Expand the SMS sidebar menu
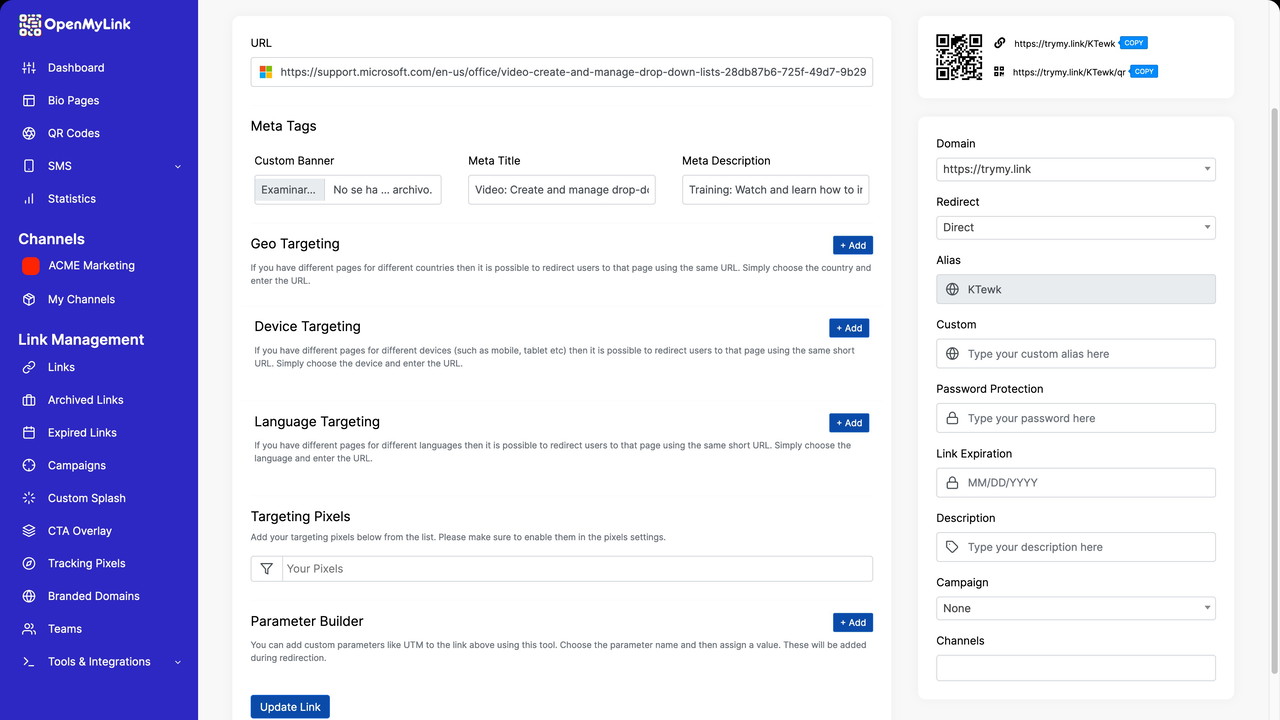Image resolution: width=1280 pixels, height=720 pixels. point(100,166)
